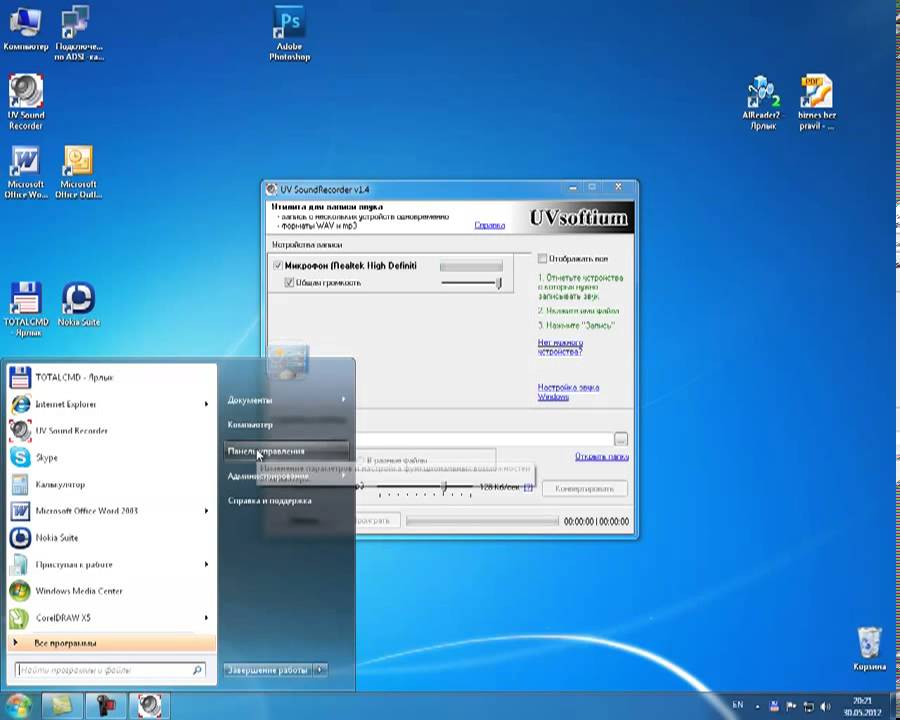The image size is (900, 720).
Task: Open the first pinned taskbar app beside Start
Action: (x=61, y=706)
